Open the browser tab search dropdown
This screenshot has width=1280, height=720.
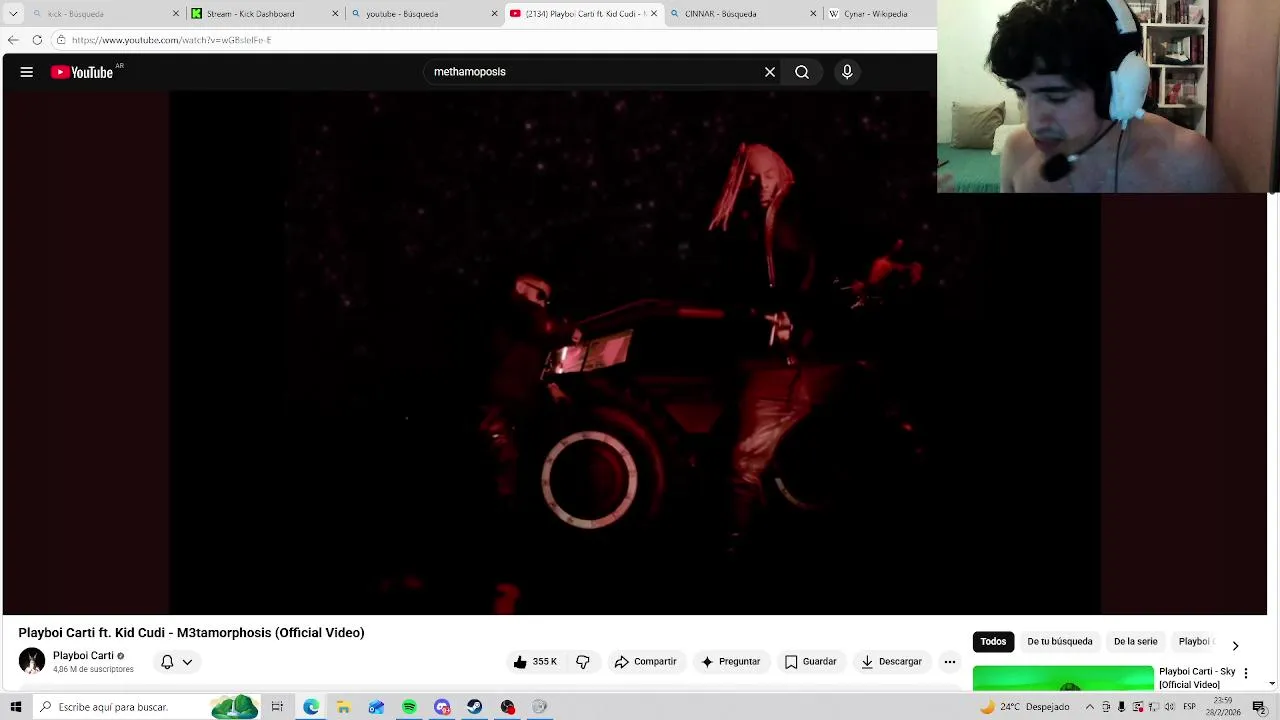click(13, 14)
